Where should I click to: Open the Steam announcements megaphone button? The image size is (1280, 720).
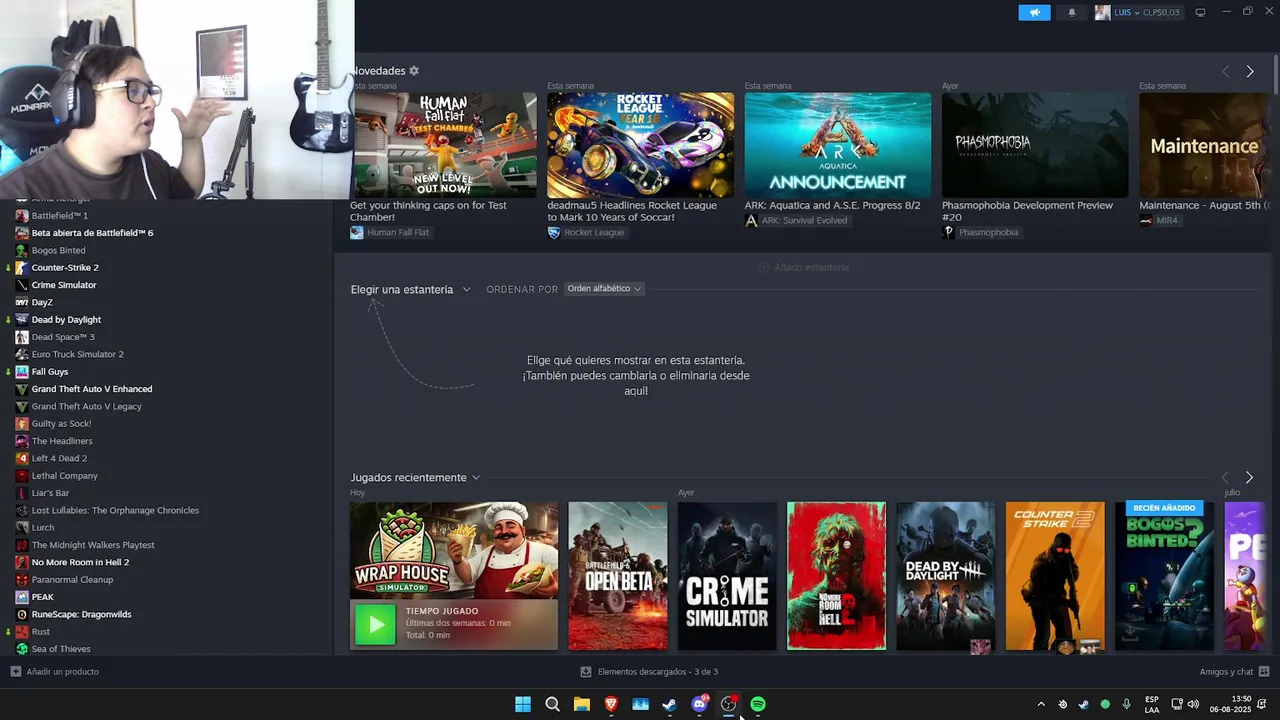(1034, 13)
